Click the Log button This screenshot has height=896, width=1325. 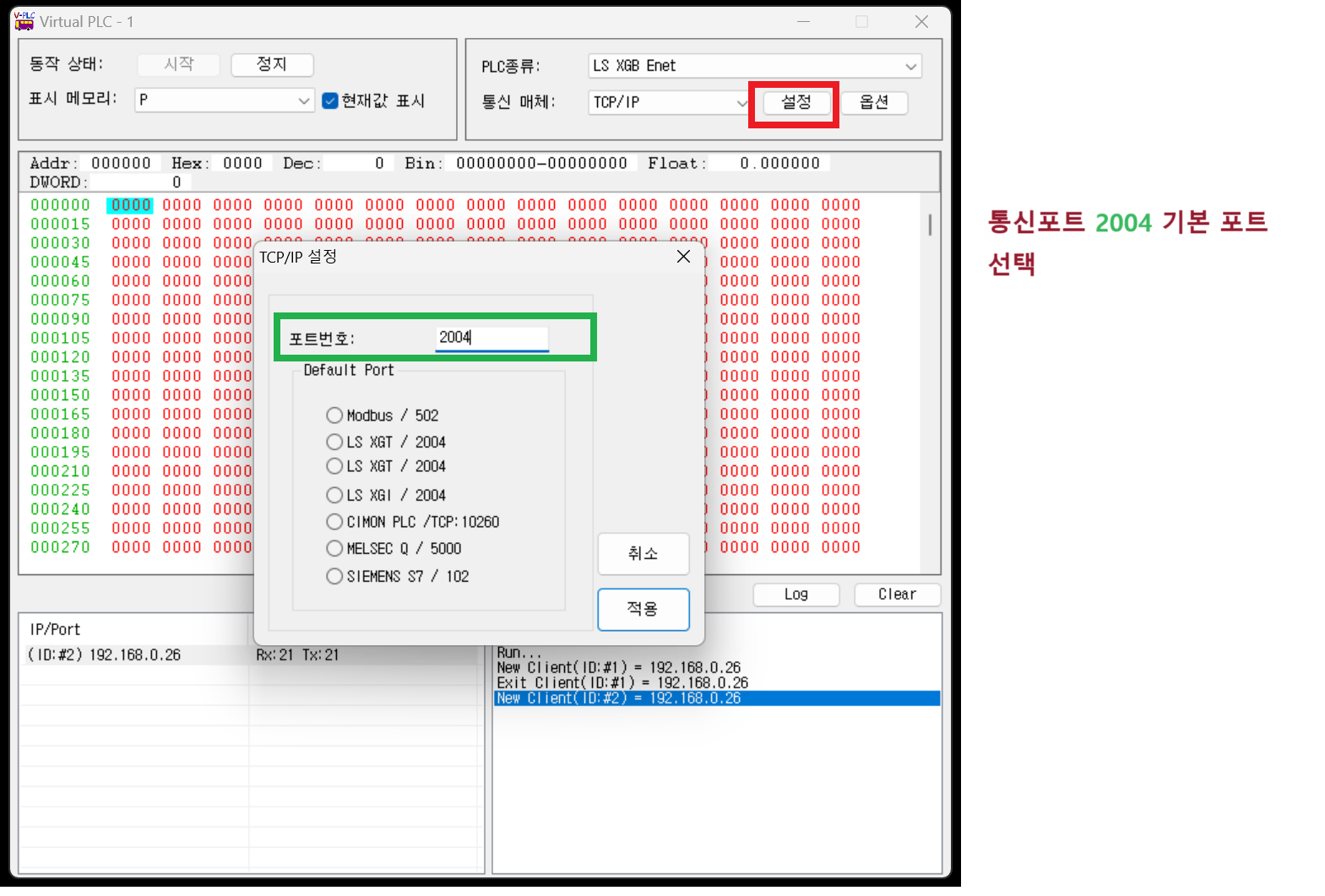point(796,595)
